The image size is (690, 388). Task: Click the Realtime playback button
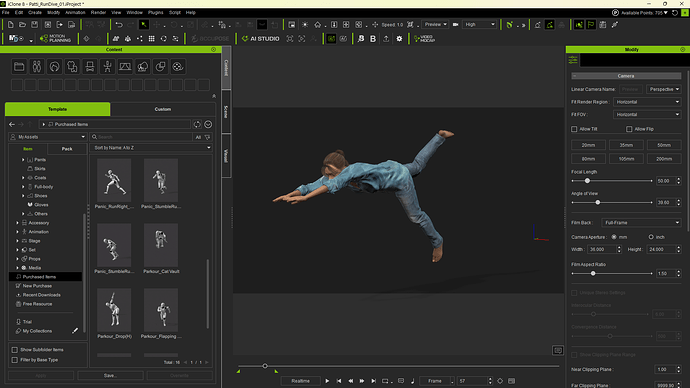[x=300, y=381]
